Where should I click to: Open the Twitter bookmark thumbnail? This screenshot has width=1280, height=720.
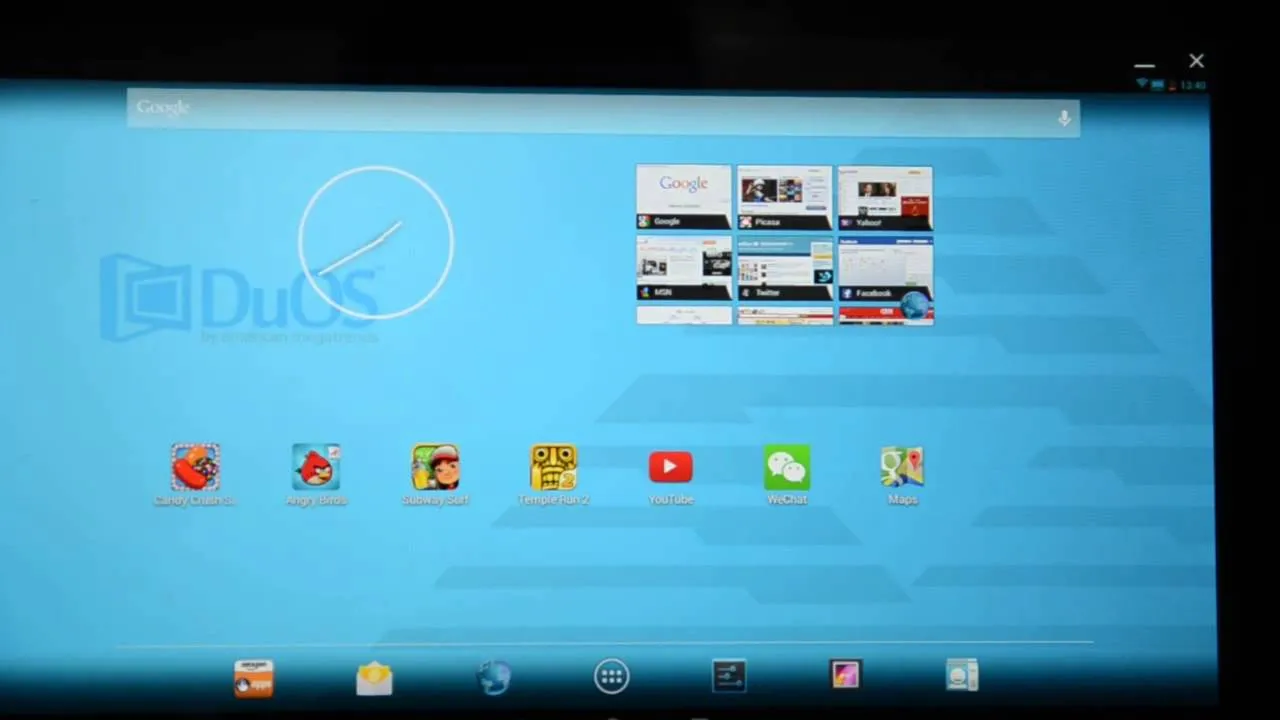(785, 268)
